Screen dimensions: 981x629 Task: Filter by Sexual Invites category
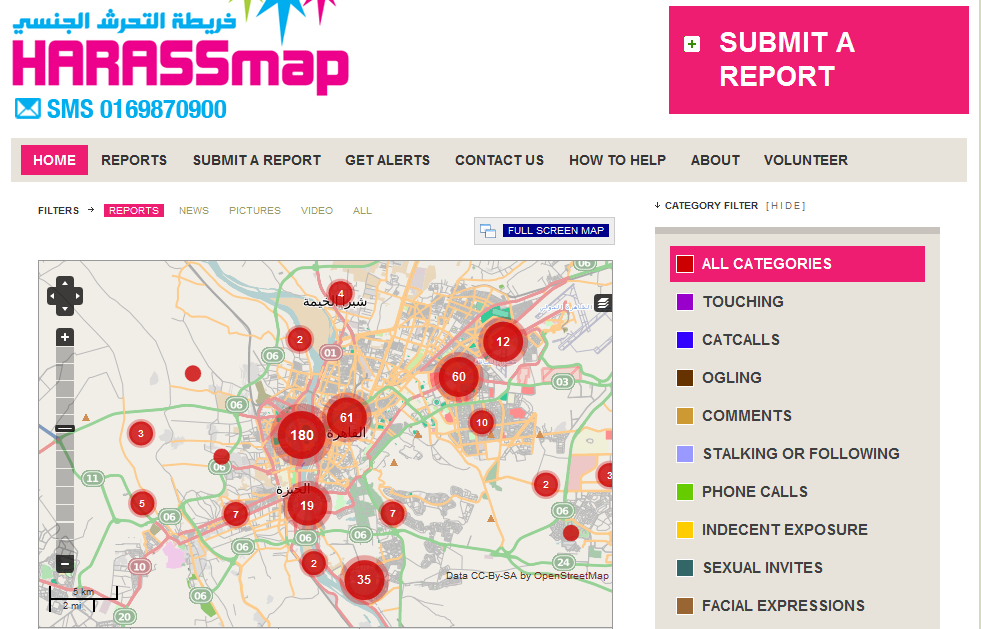pyautogui.click(x=763, y=568)
